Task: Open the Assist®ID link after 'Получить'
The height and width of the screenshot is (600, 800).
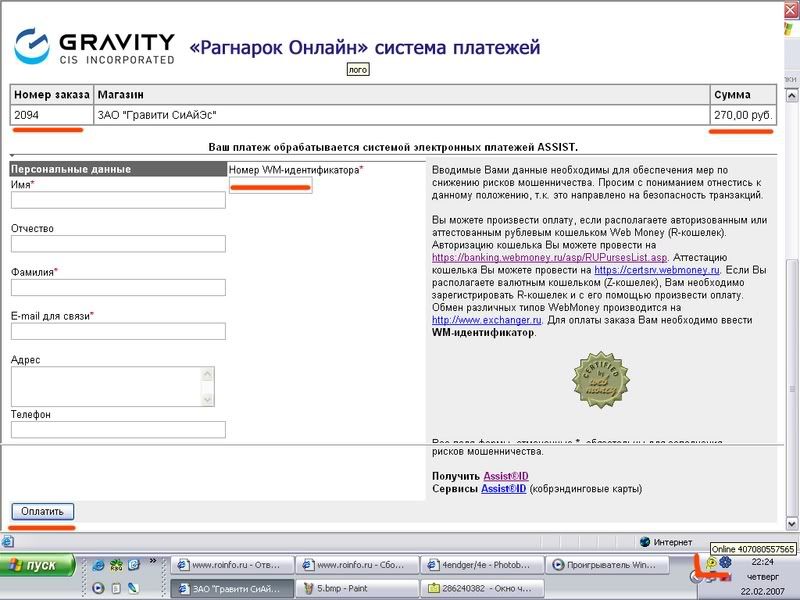Action: click(x=506, y=476)
